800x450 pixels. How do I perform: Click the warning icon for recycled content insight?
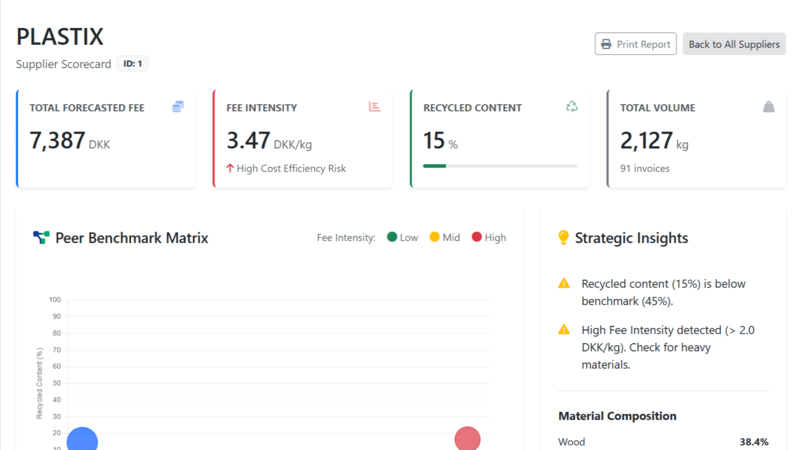point(564,284)
